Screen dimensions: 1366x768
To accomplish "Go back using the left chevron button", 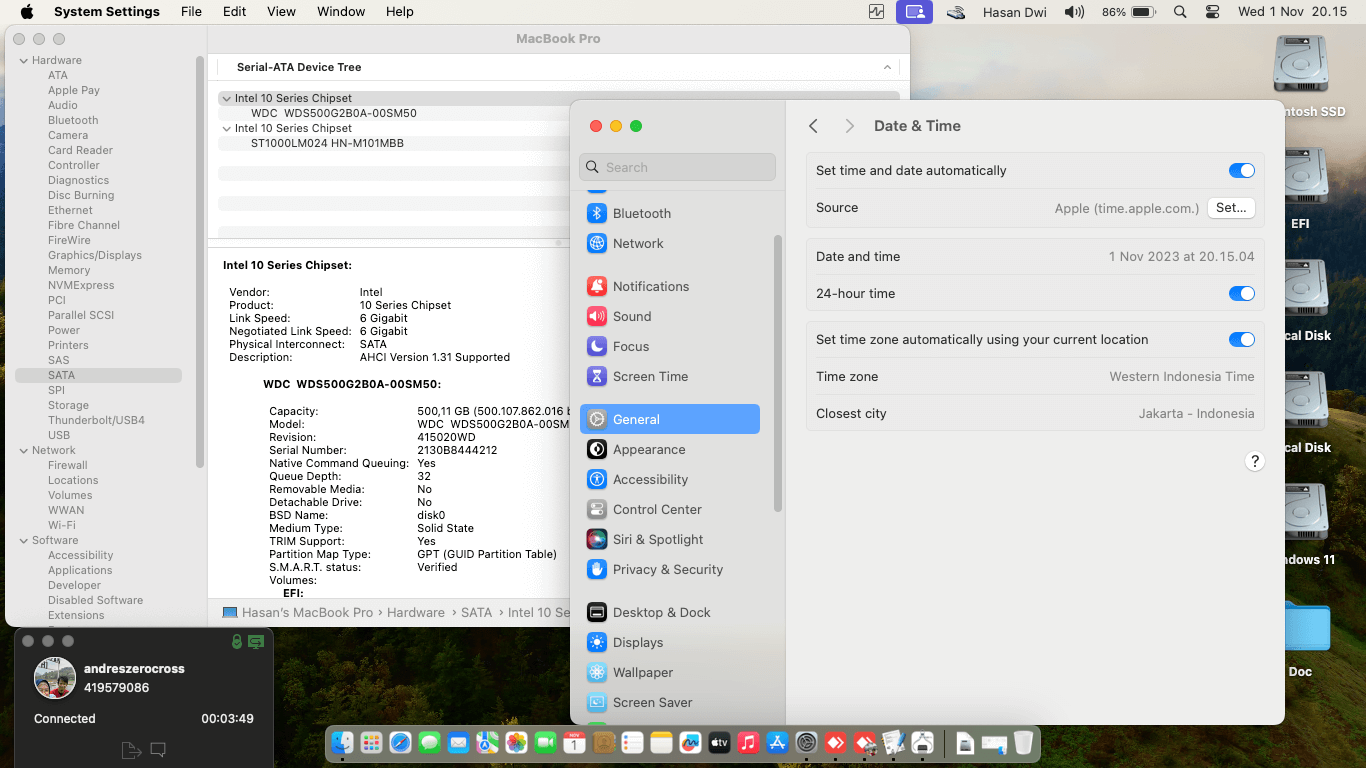I will (x=814, y=126).
